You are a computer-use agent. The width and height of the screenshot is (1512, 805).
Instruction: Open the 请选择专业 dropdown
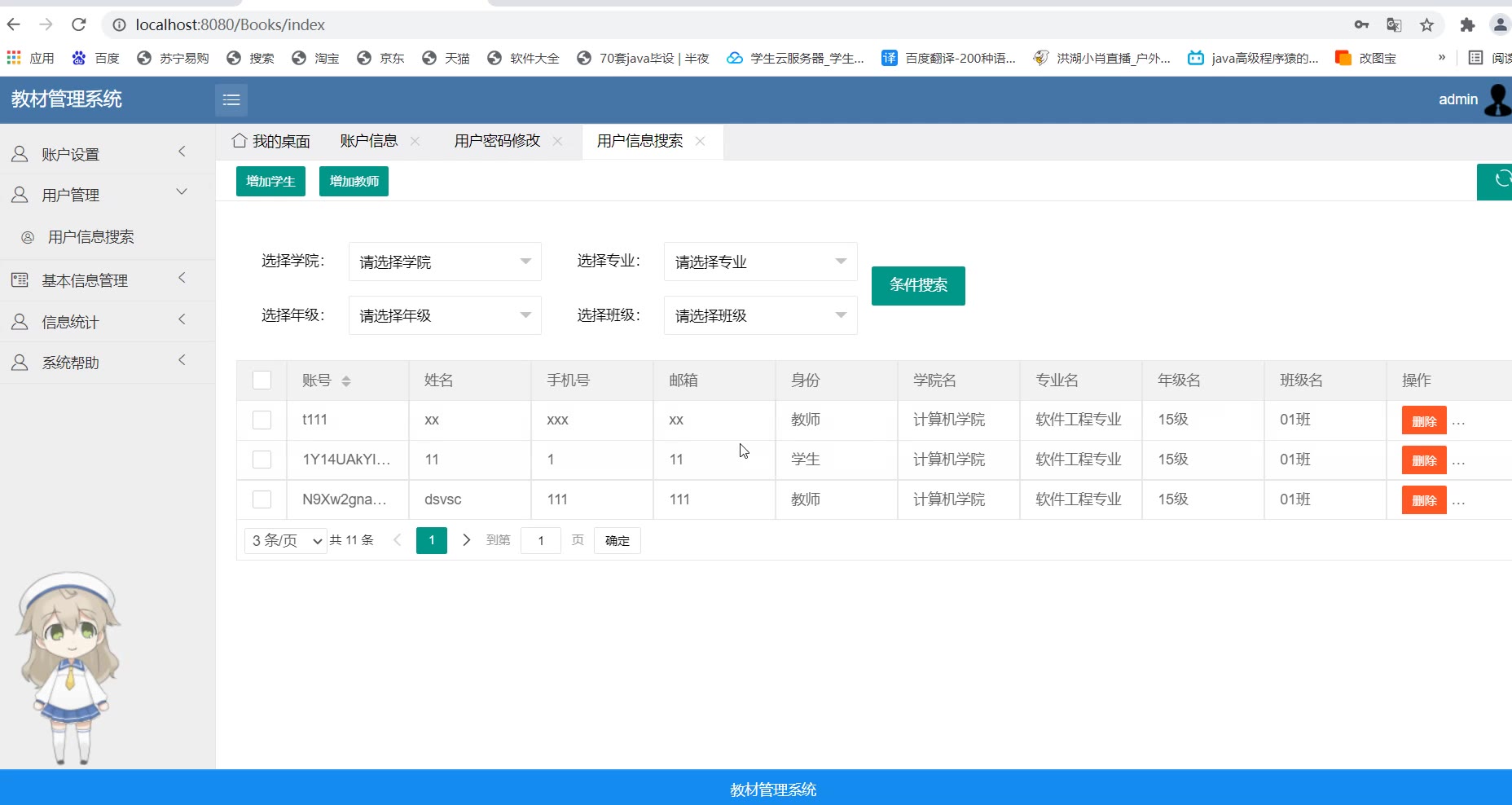coord(760,262)
